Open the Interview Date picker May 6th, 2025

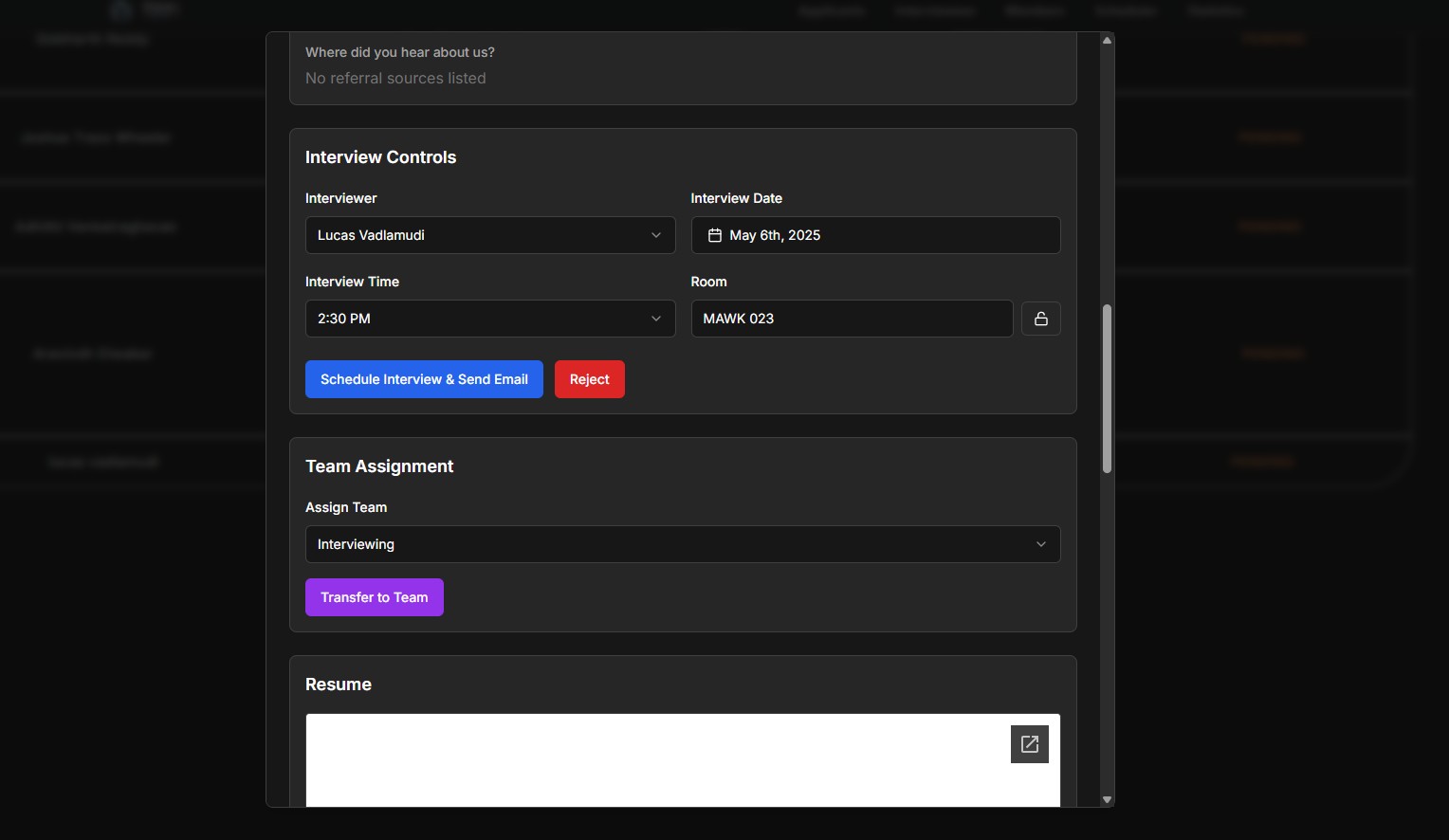(875, 235)
